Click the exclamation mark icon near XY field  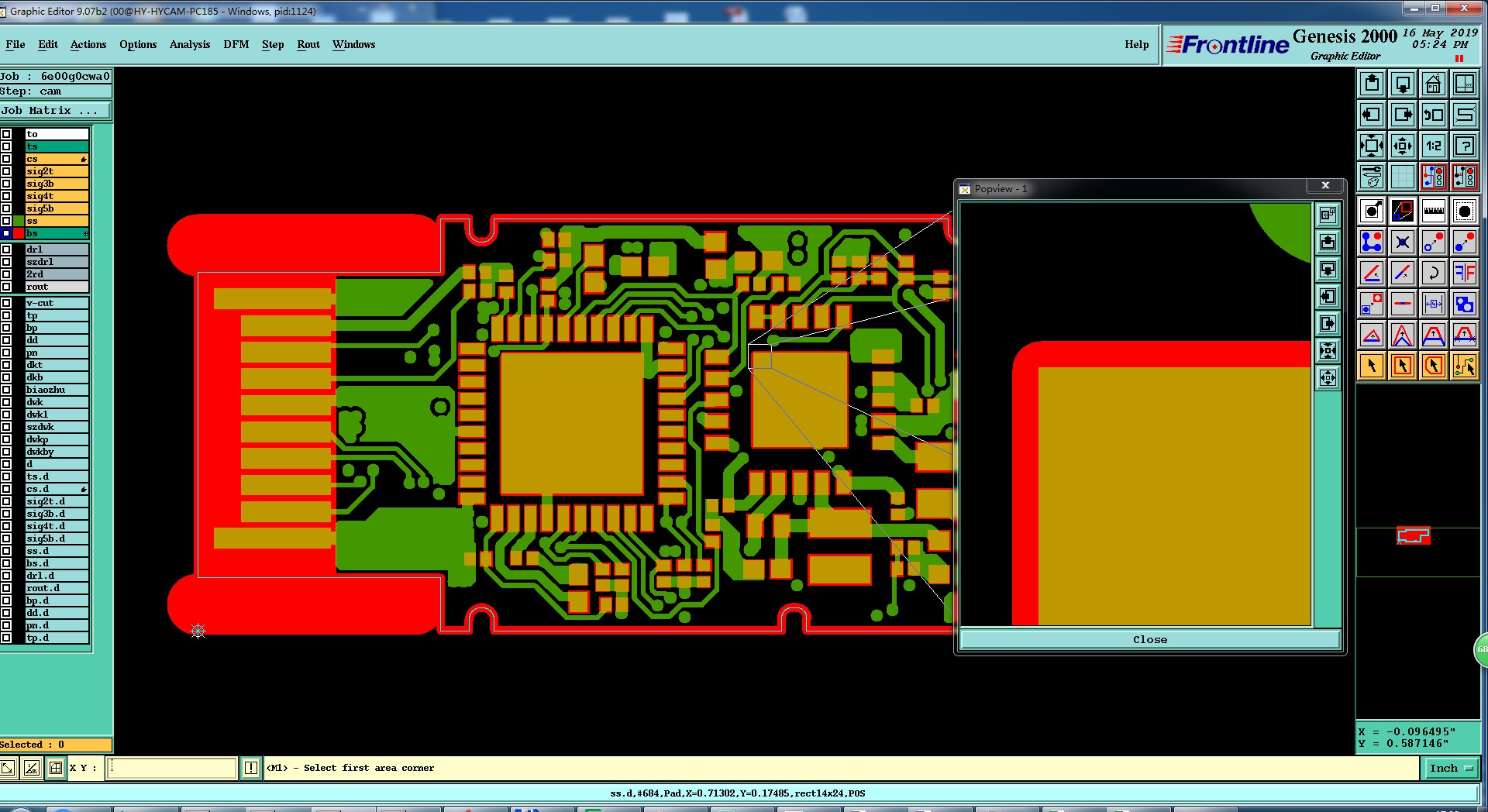(251, 768)
